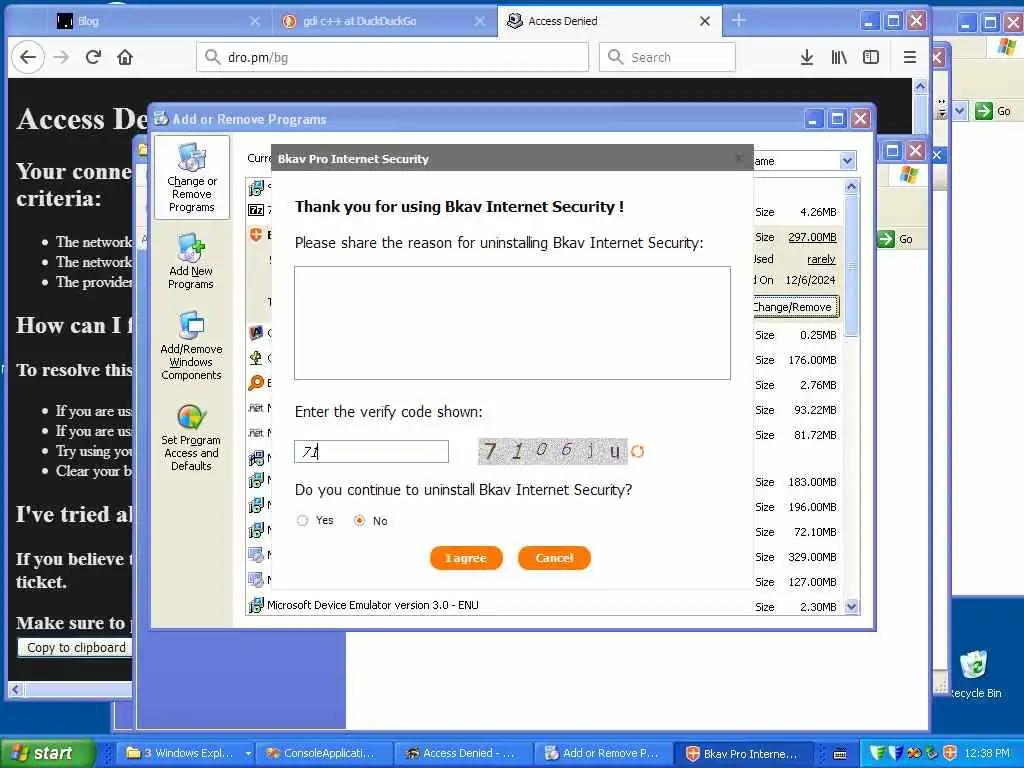
Task: Click the dro.pm/bg address bar
Action: pos(392,57)
